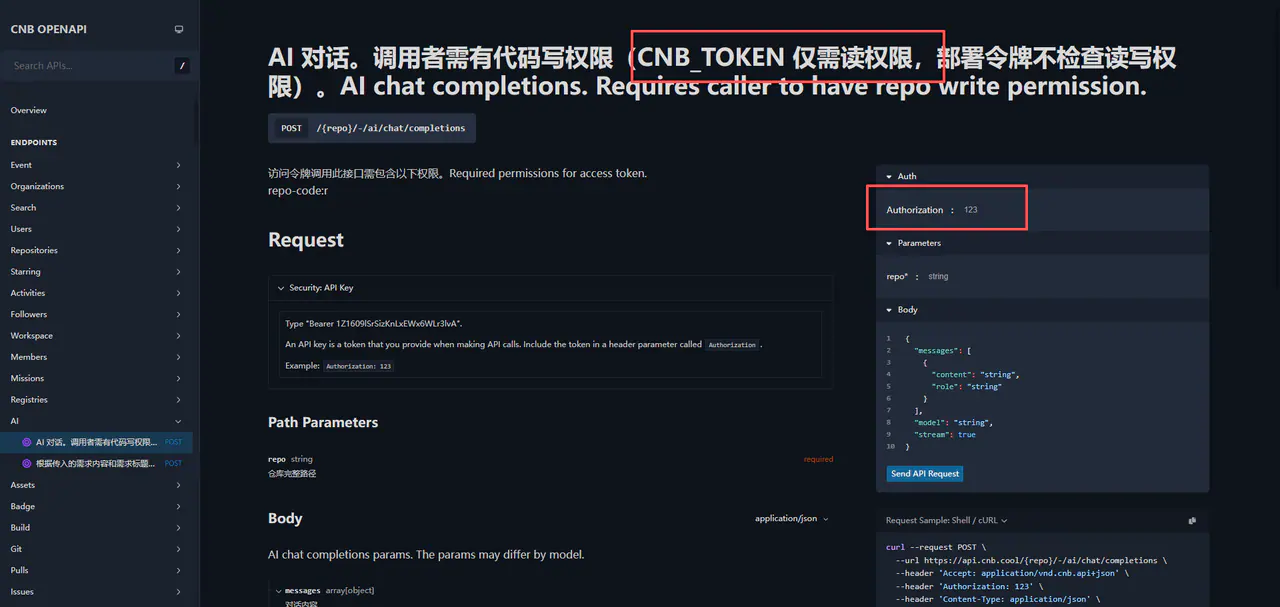Expand the Followers endpoints group
Screen dimensions: 1280x607
click(96, 314)
